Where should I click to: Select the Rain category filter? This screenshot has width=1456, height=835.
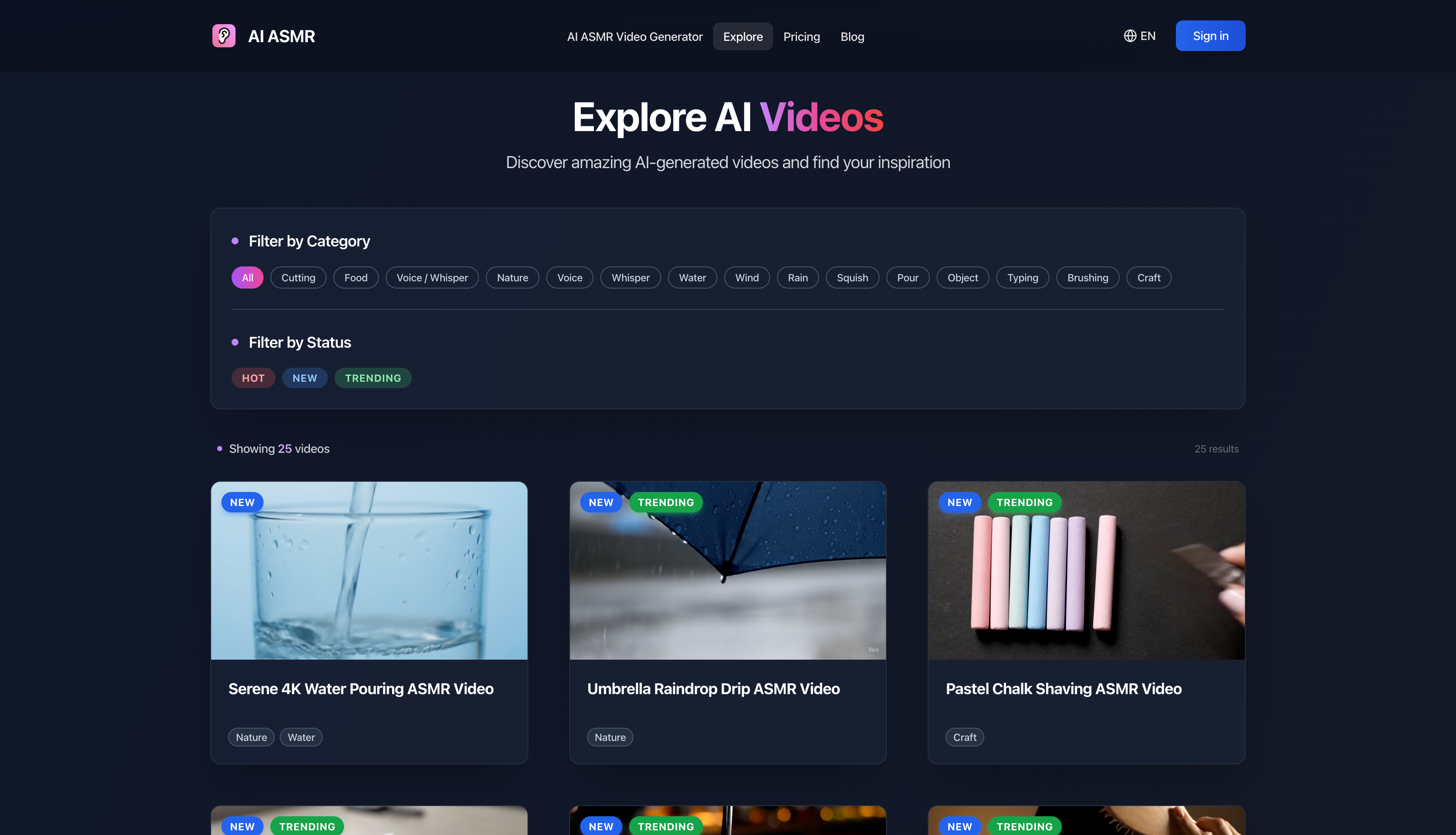point(797,277)
